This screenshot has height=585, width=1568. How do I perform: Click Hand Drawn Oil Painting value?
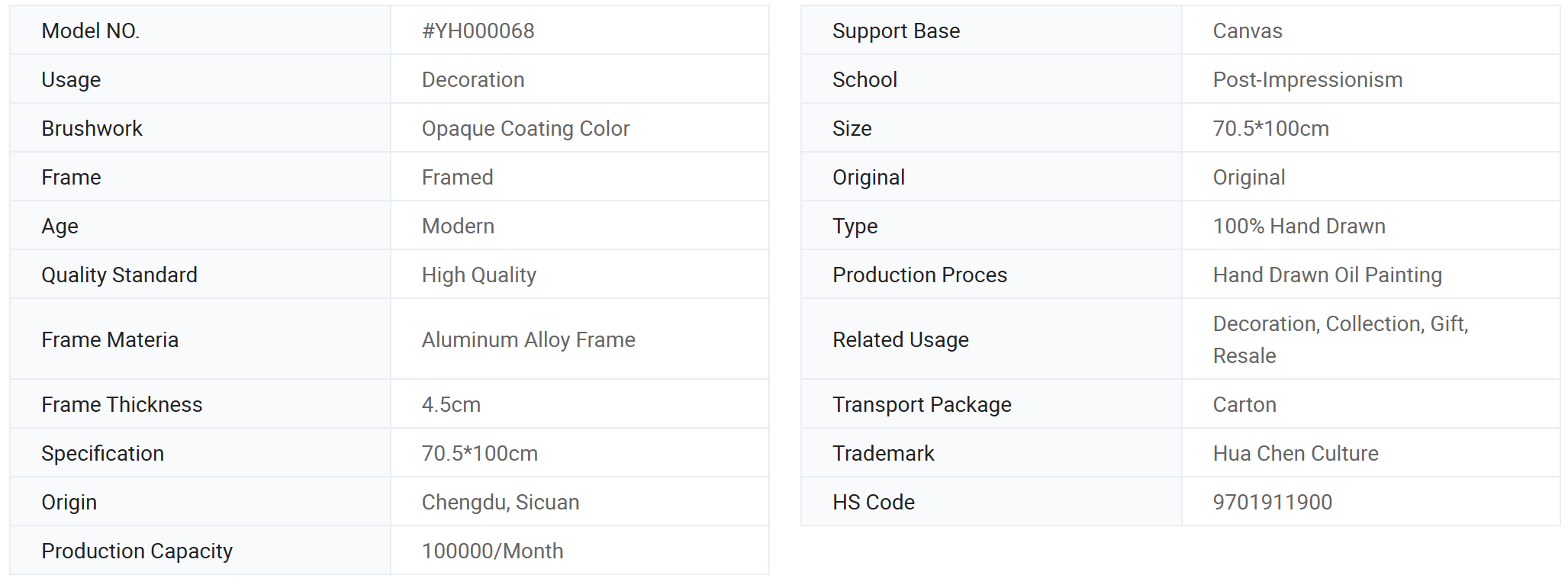pos(1327,275)
